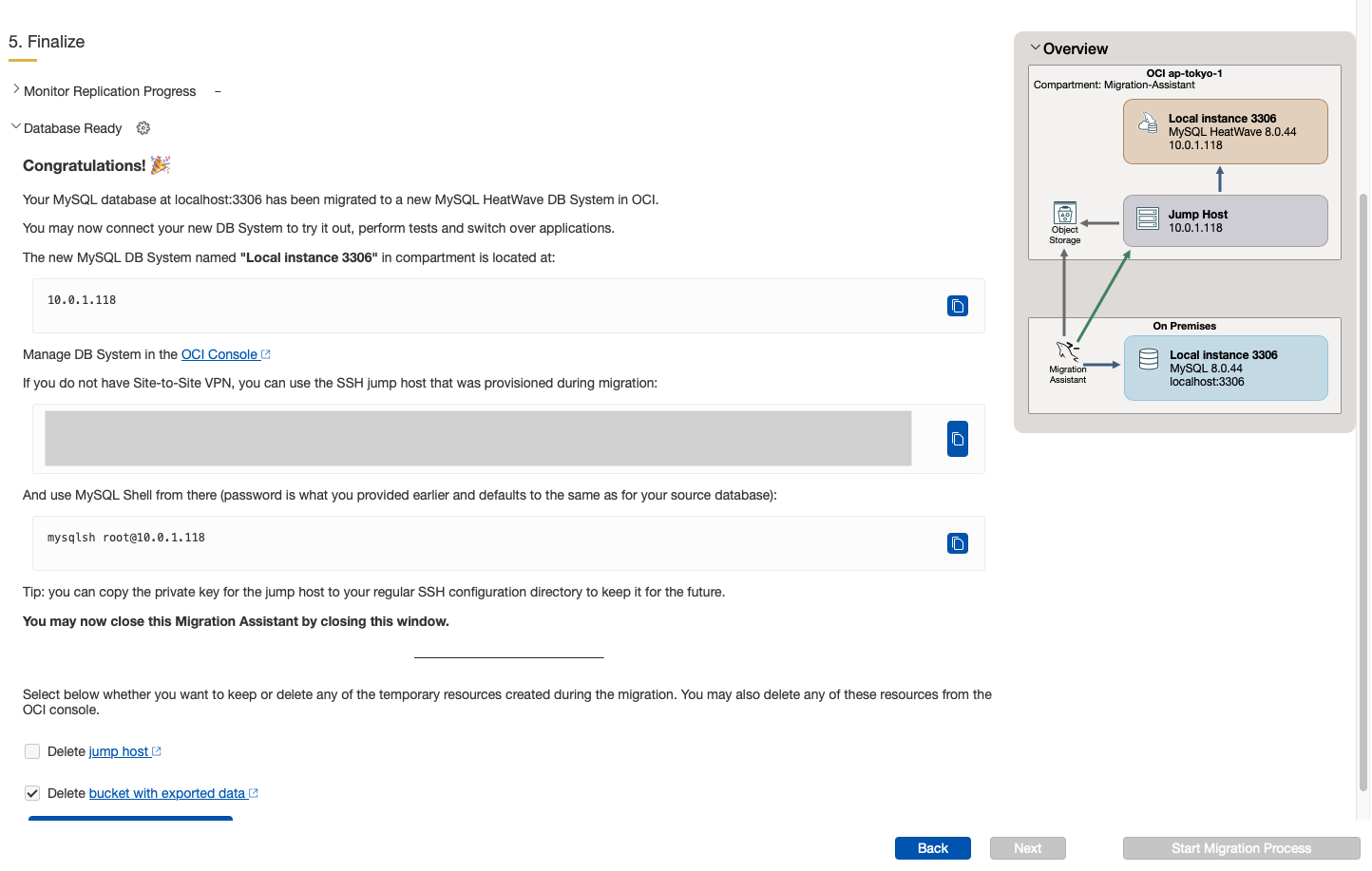Click the 5. Finalize step heading
This screenshot has height=871, width=1372.
47,42
